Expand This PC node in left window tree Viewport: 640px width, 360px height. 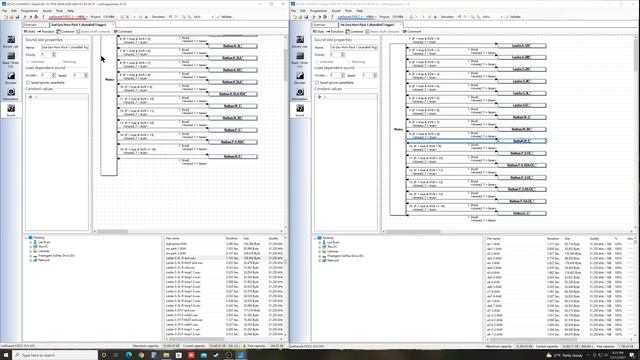(x=30, y=247)
